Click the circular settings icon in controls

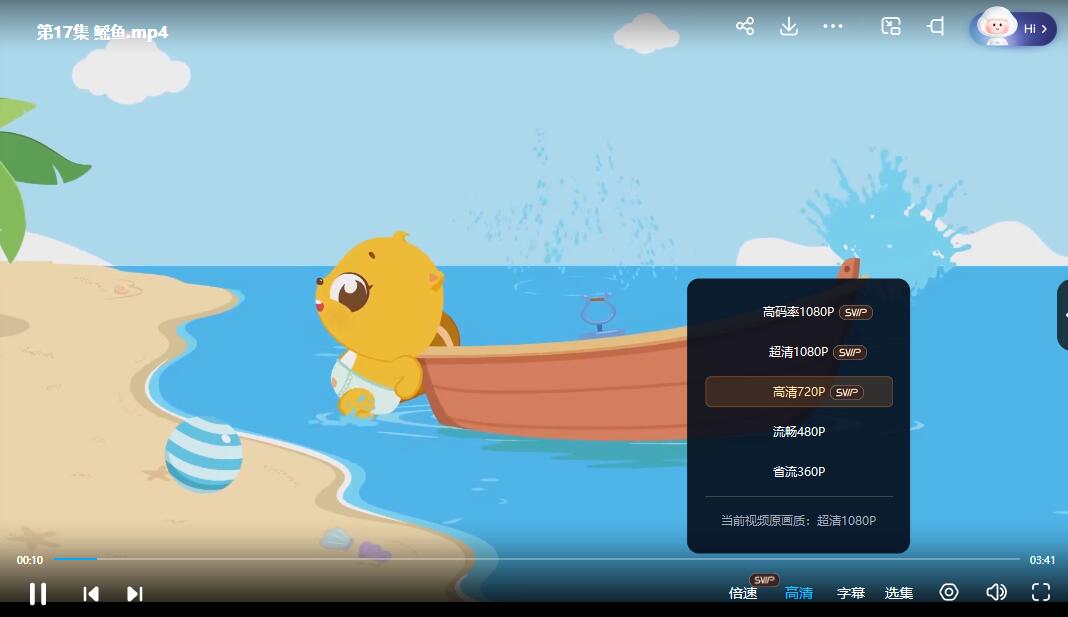(x=949, y=592)
